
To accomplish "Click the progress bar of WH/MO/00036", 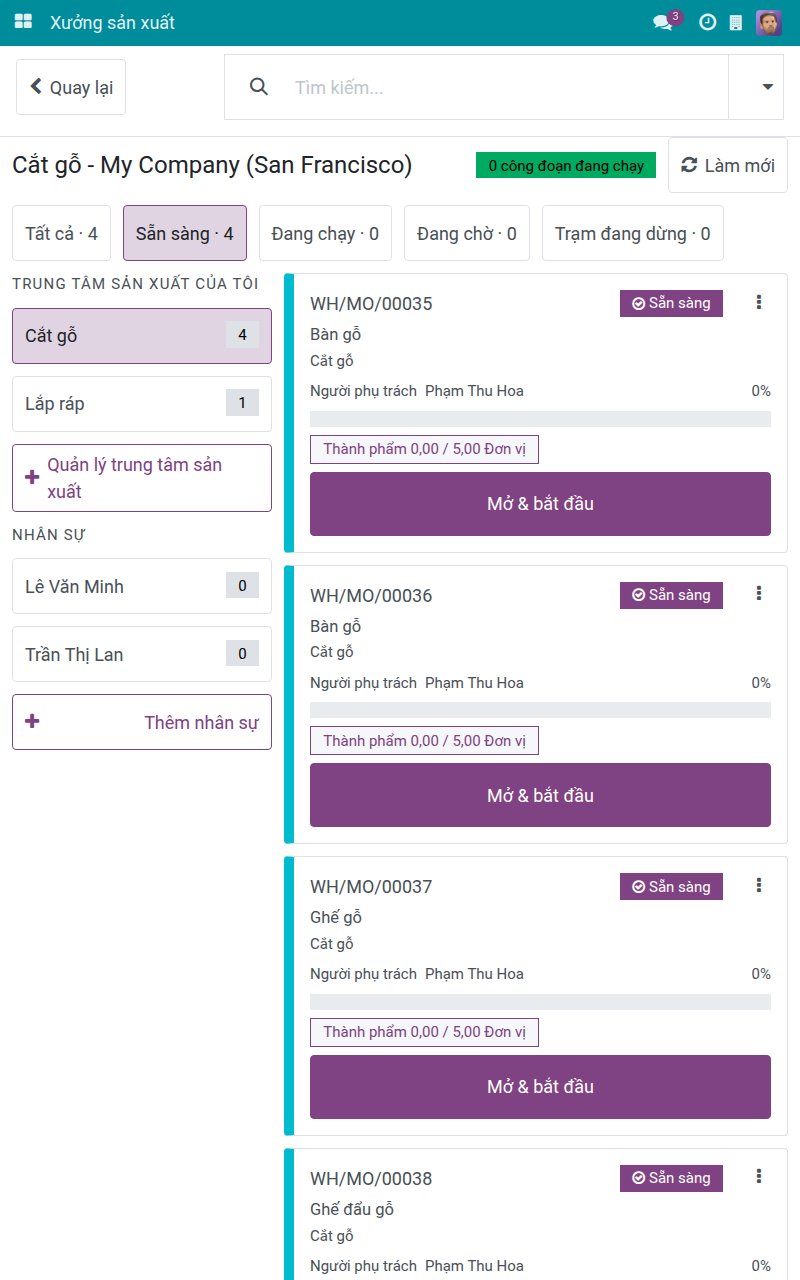I will point(540,710).
